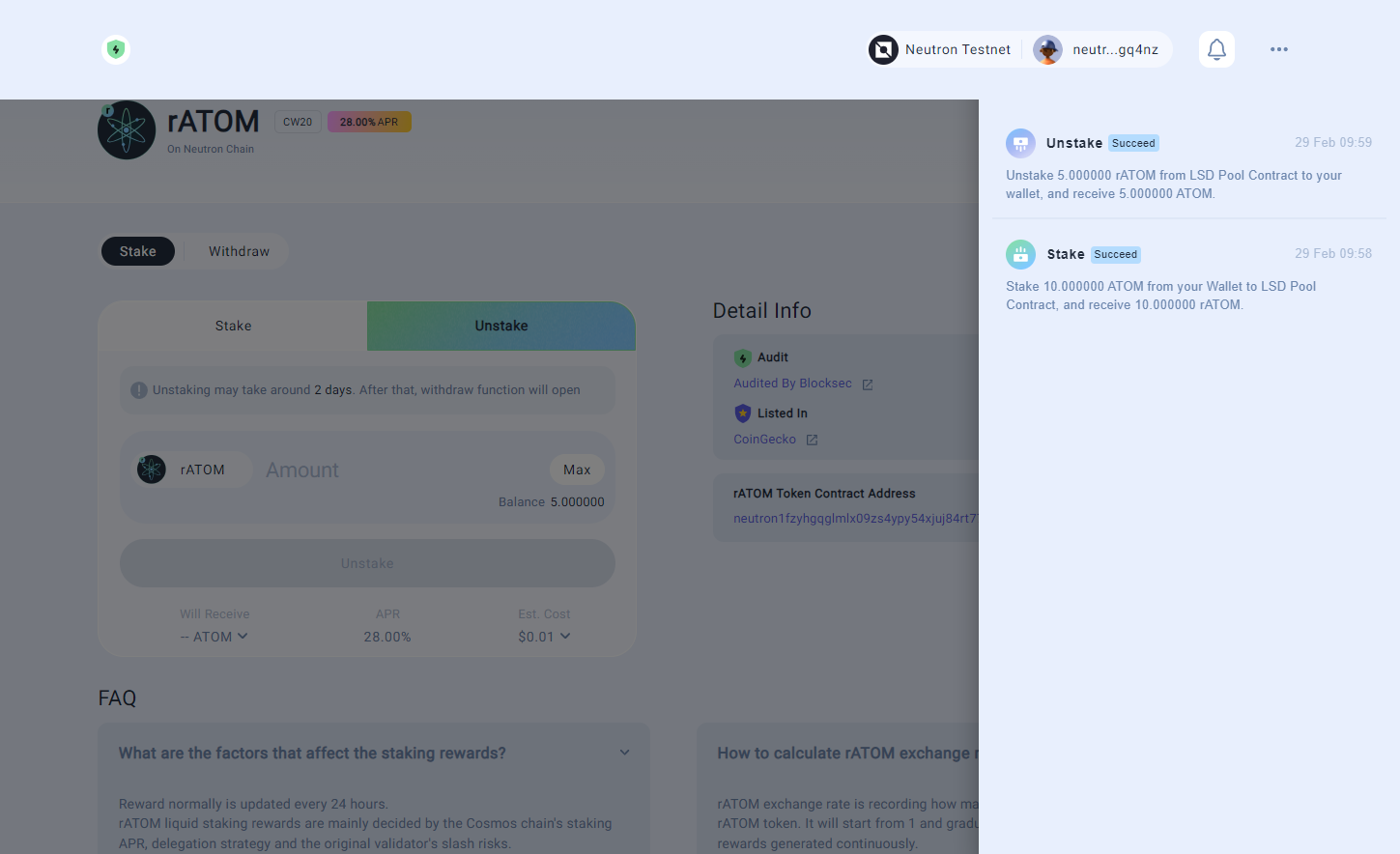1400x854 pixels.
Task: Click the Max button
Action: click(x=577, y=470)
